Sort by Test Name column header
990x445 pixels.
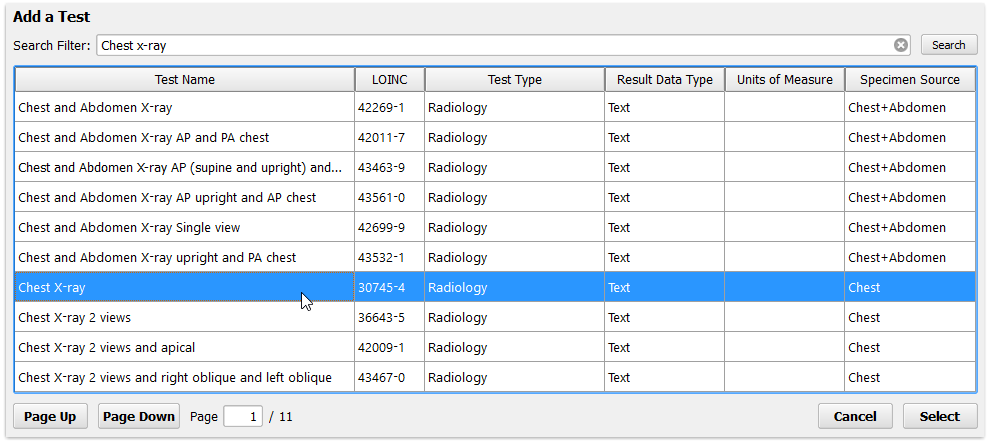point(184,80)
